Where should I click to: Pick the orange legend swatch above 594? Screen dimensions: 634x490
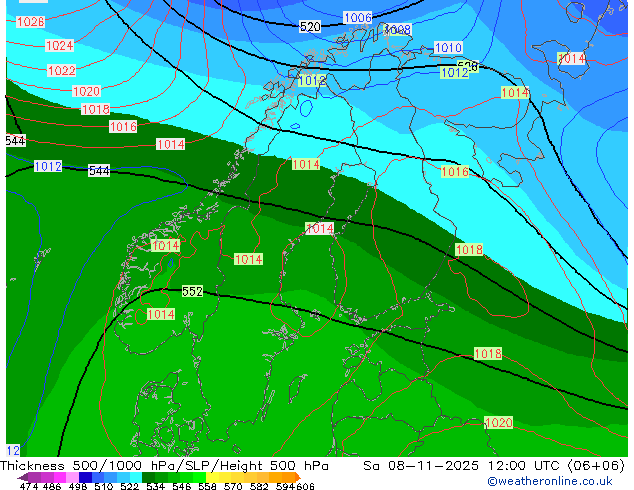[x=288, y=477]
